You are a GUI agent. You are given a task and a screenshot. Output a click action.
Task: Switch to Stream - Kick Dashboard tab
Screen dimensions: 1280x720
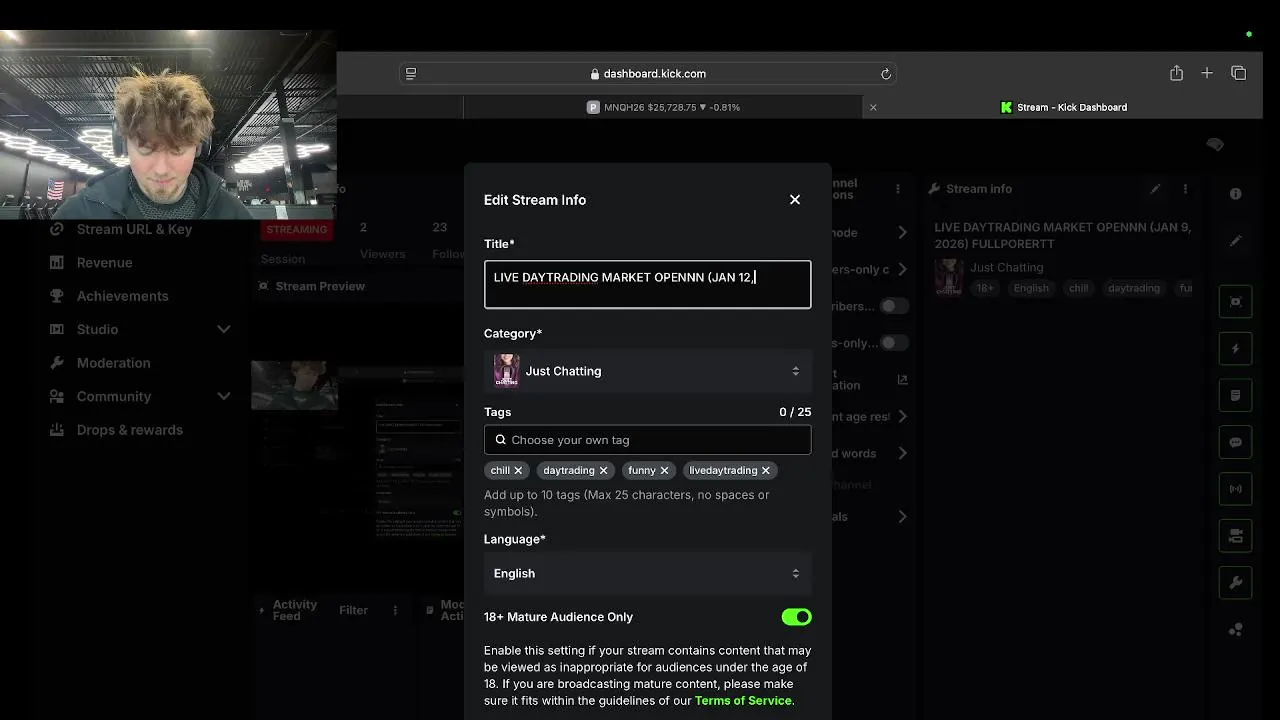[x=1063, y=107]
